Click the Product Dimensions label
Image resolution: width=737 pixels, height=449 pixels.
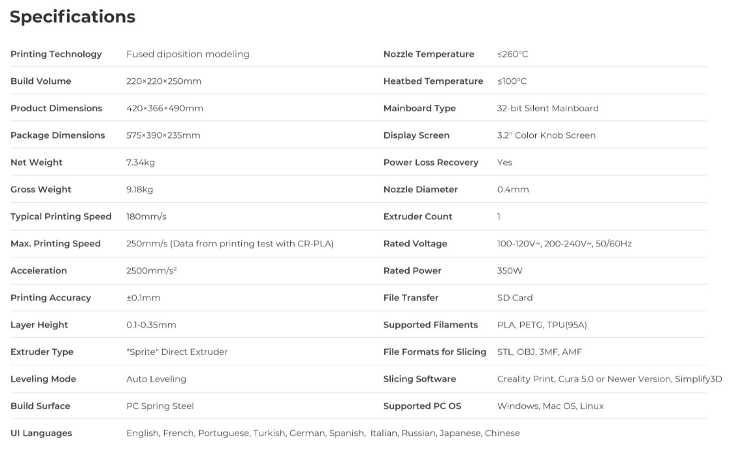(x=55, y=108)
